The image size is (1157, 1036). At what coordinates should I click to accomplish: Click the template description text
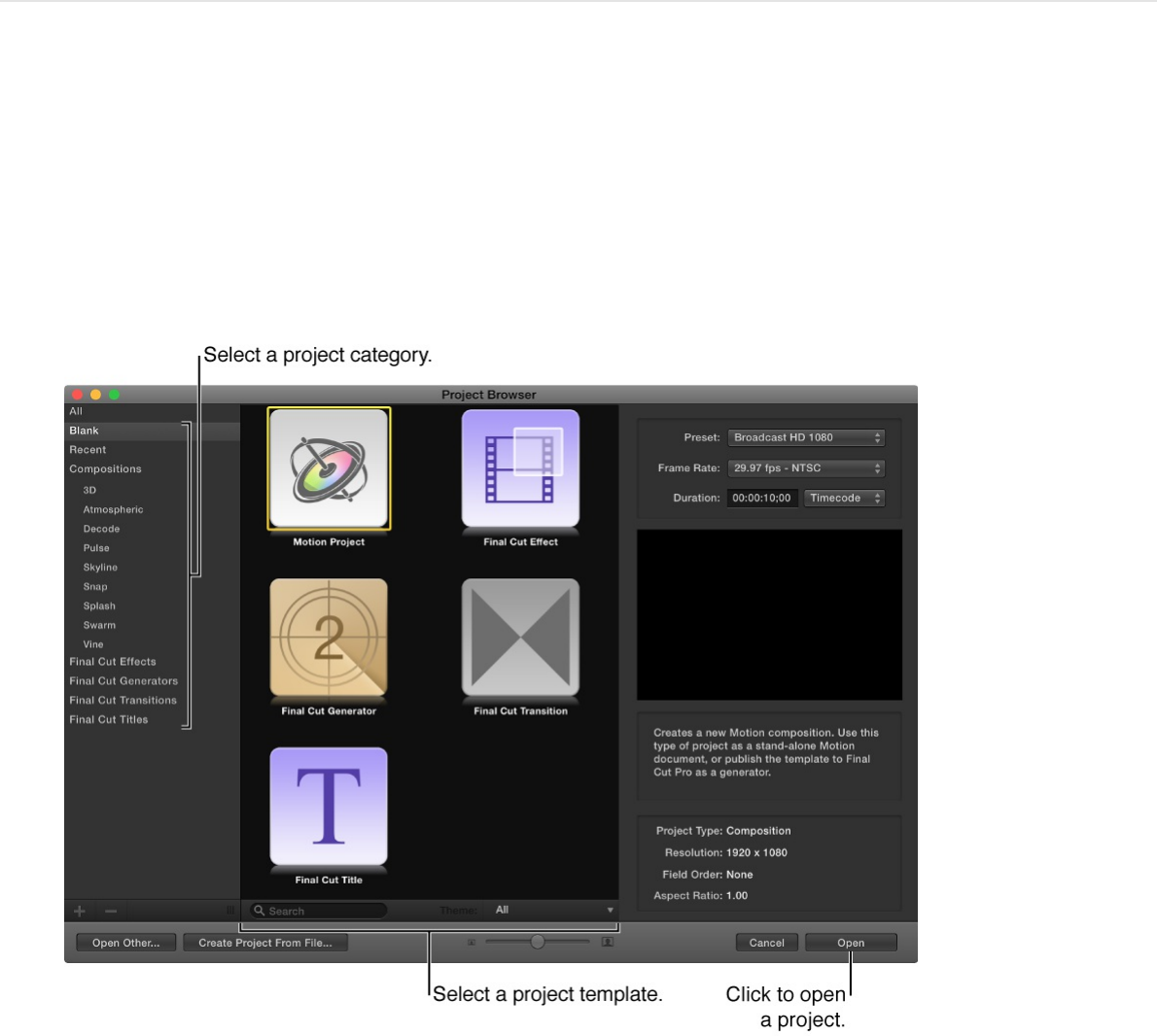(x=766, y=752)
